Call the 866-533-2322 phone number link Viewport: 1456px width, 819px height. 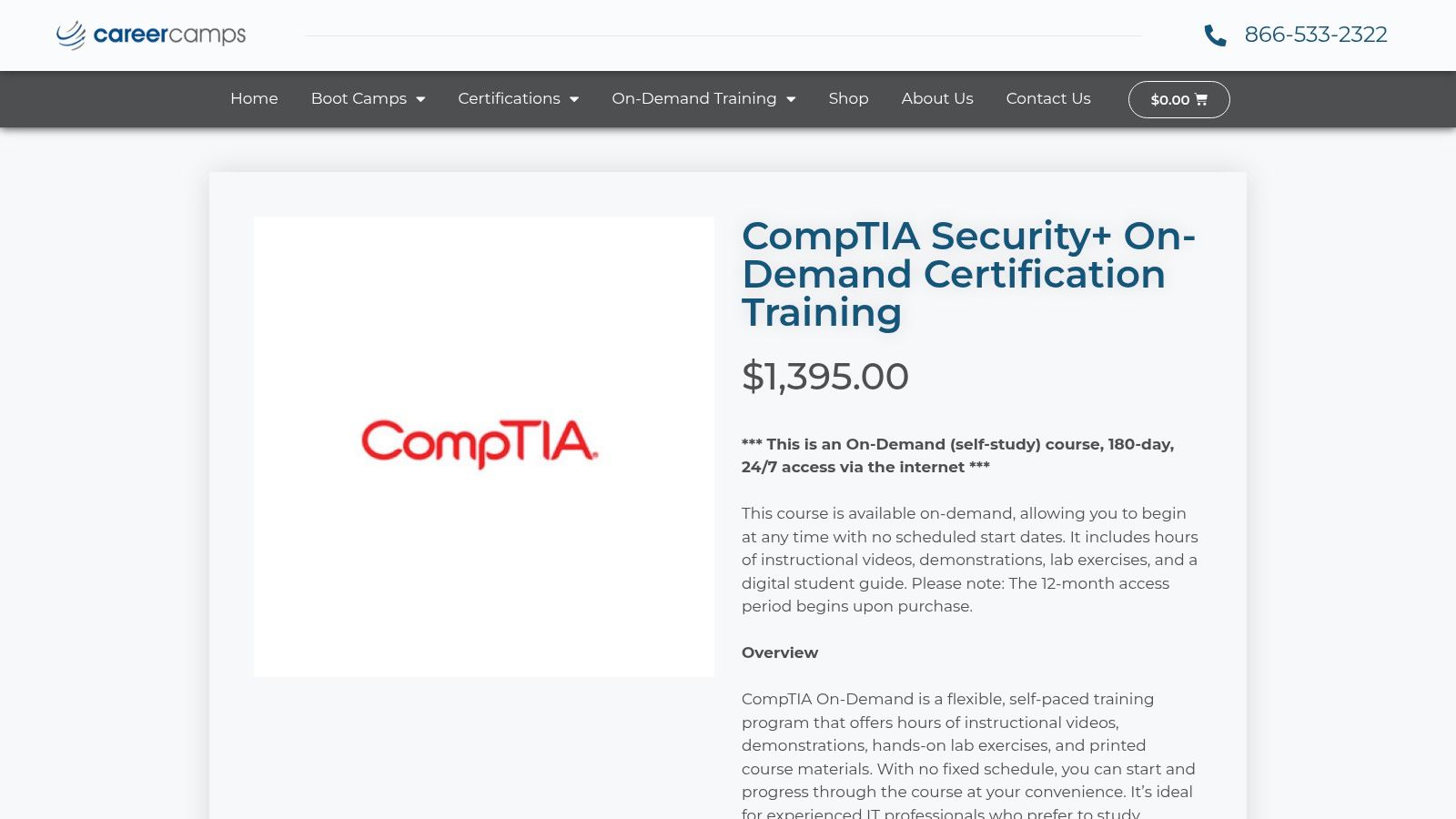[x=1316, y=35]
